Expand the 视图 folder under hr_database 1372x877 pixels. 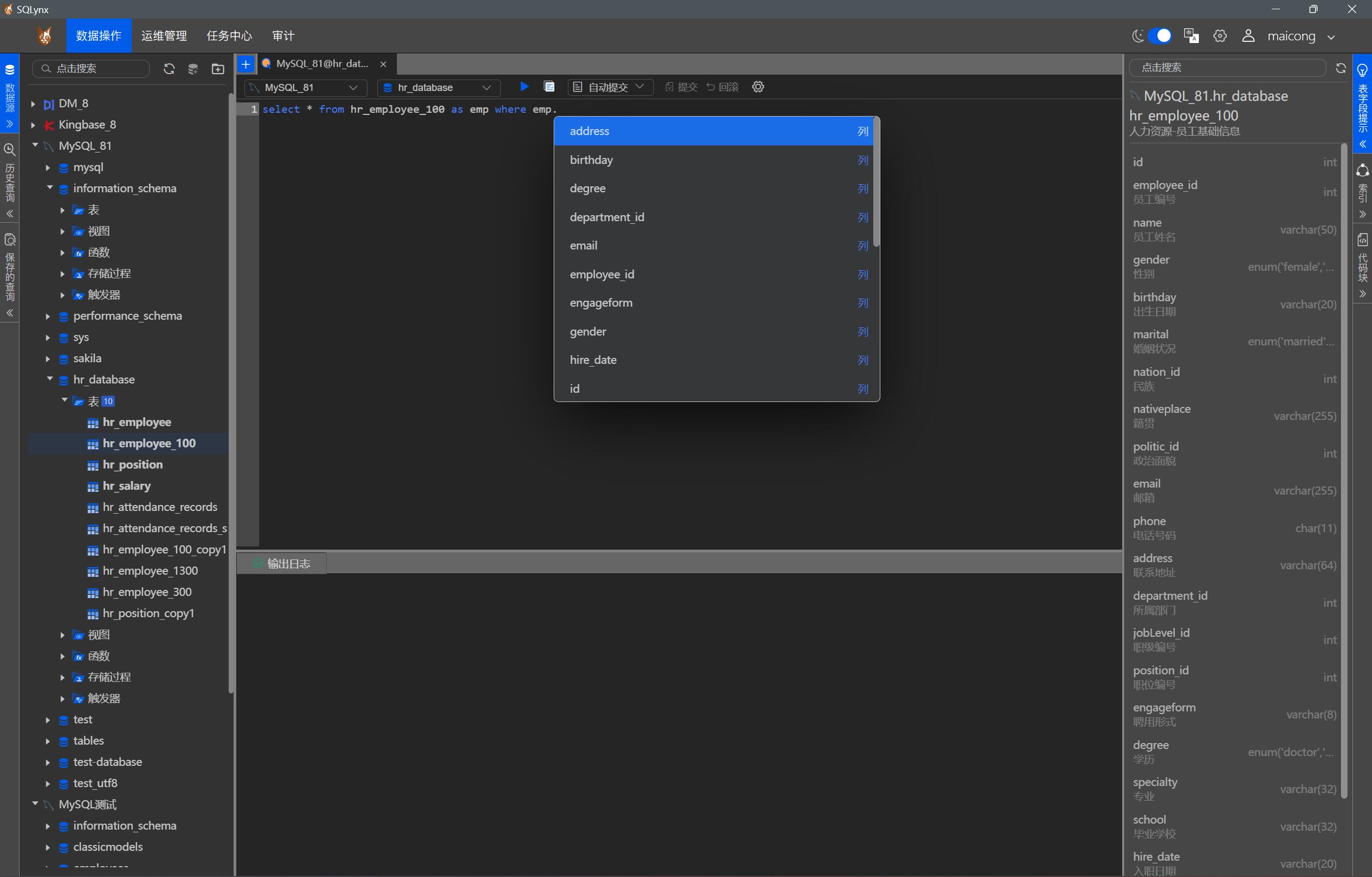[x=63, y=635]
